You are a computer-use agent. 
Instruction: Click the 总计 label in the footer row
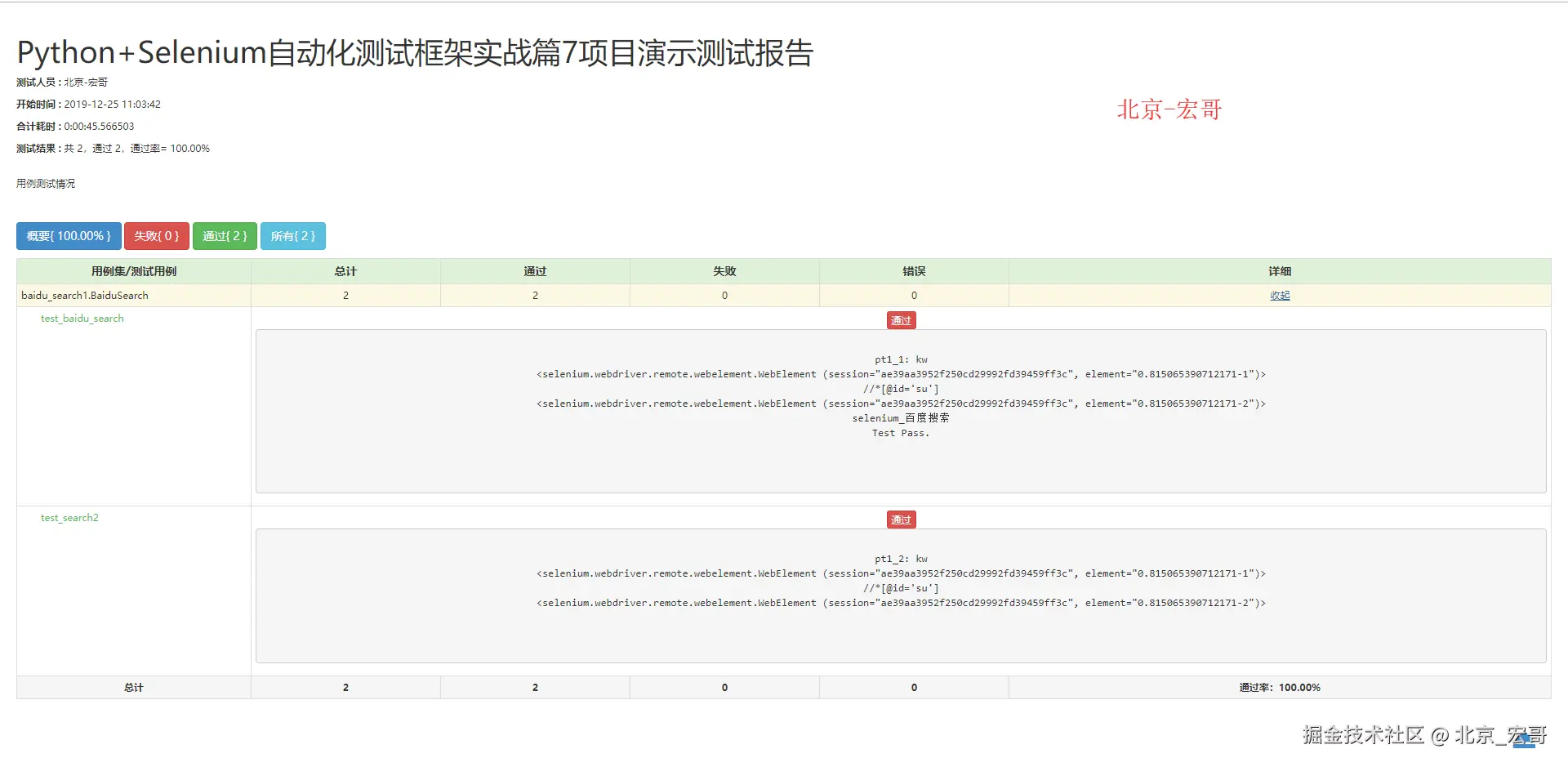tap(134, 688)
